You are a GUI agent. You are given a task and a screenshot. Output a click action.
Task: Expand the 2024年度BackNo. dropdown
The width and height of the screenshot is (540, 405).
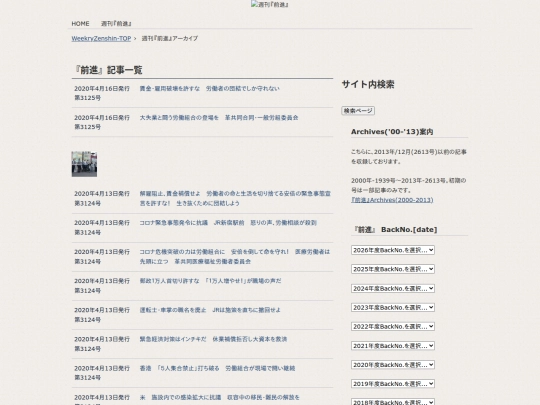[393, 288]
